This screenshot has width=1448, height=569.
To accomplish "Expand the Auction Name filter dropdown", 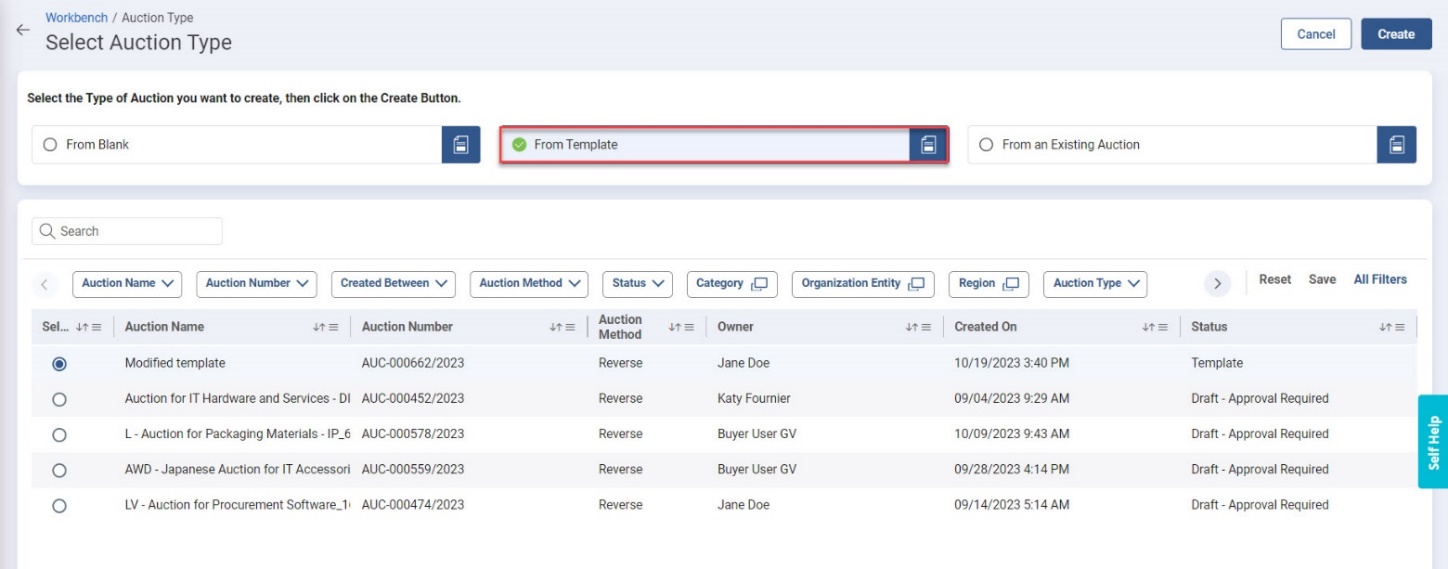I will [x=127, y=284].
